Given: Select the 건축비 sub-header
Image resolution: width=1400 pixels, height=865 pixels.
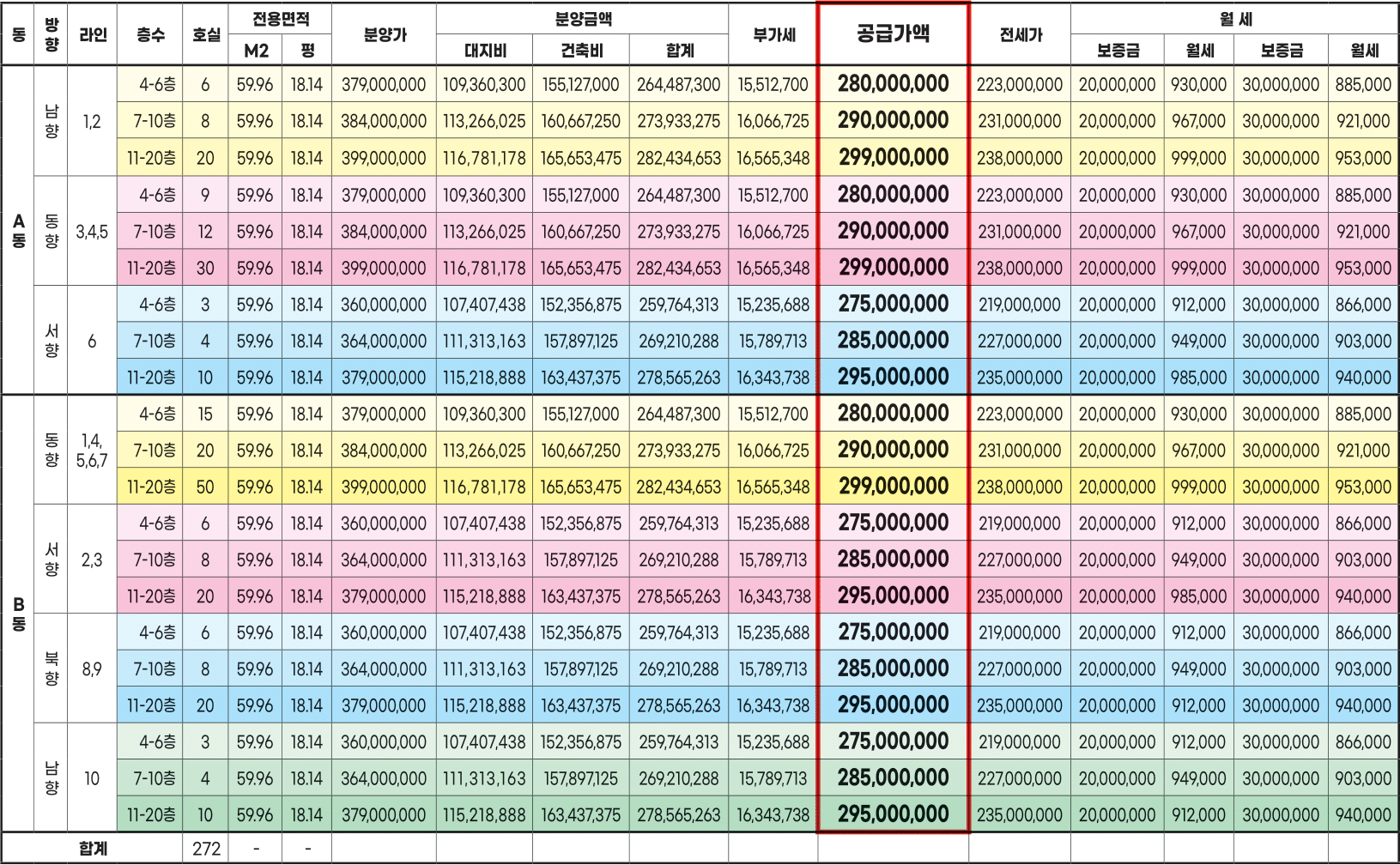Looking at the screenshot, I should coord(581,51).
